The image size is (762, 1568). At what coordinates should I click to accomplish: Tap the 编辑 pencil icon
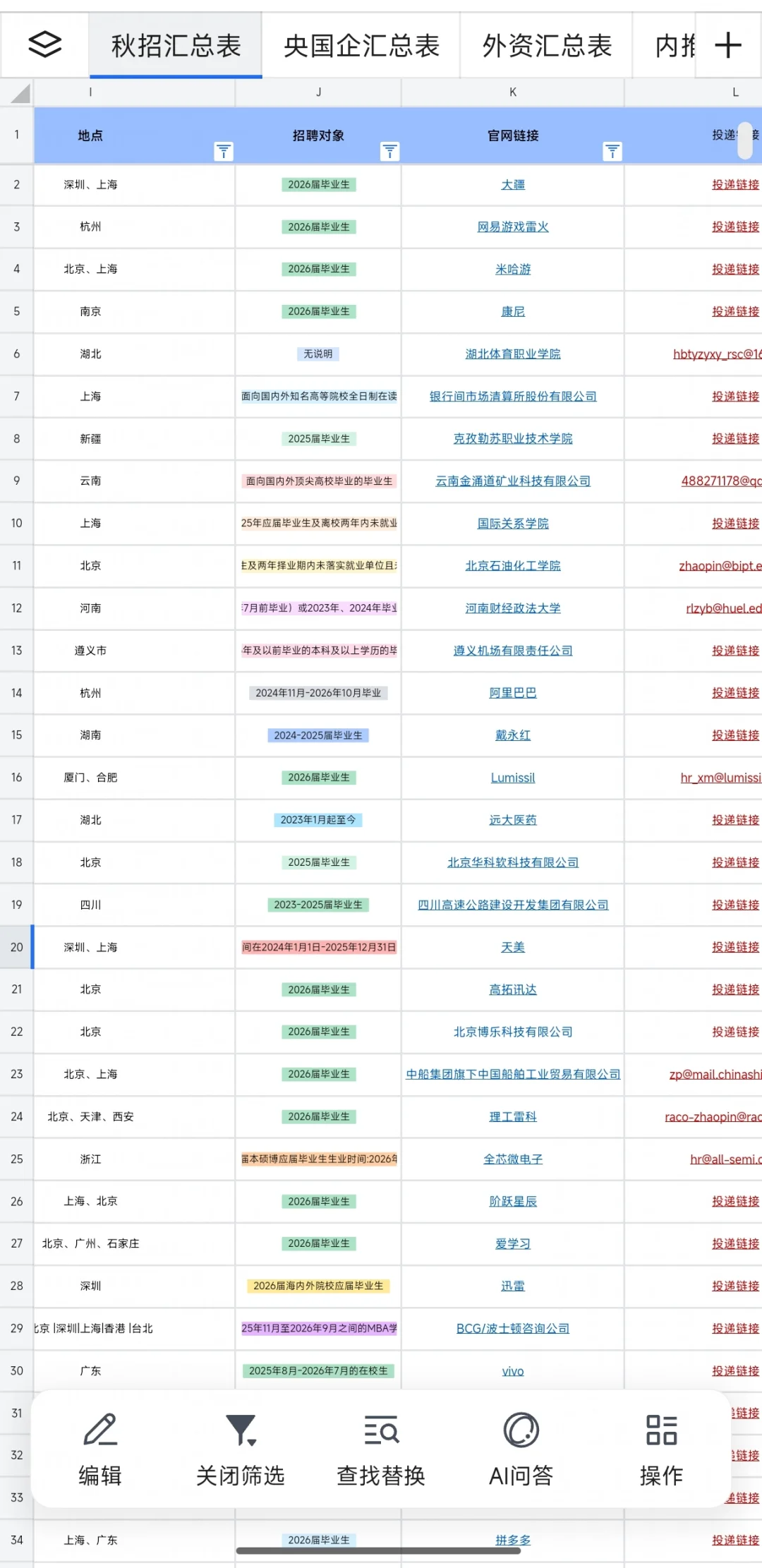pos(100,1430)
